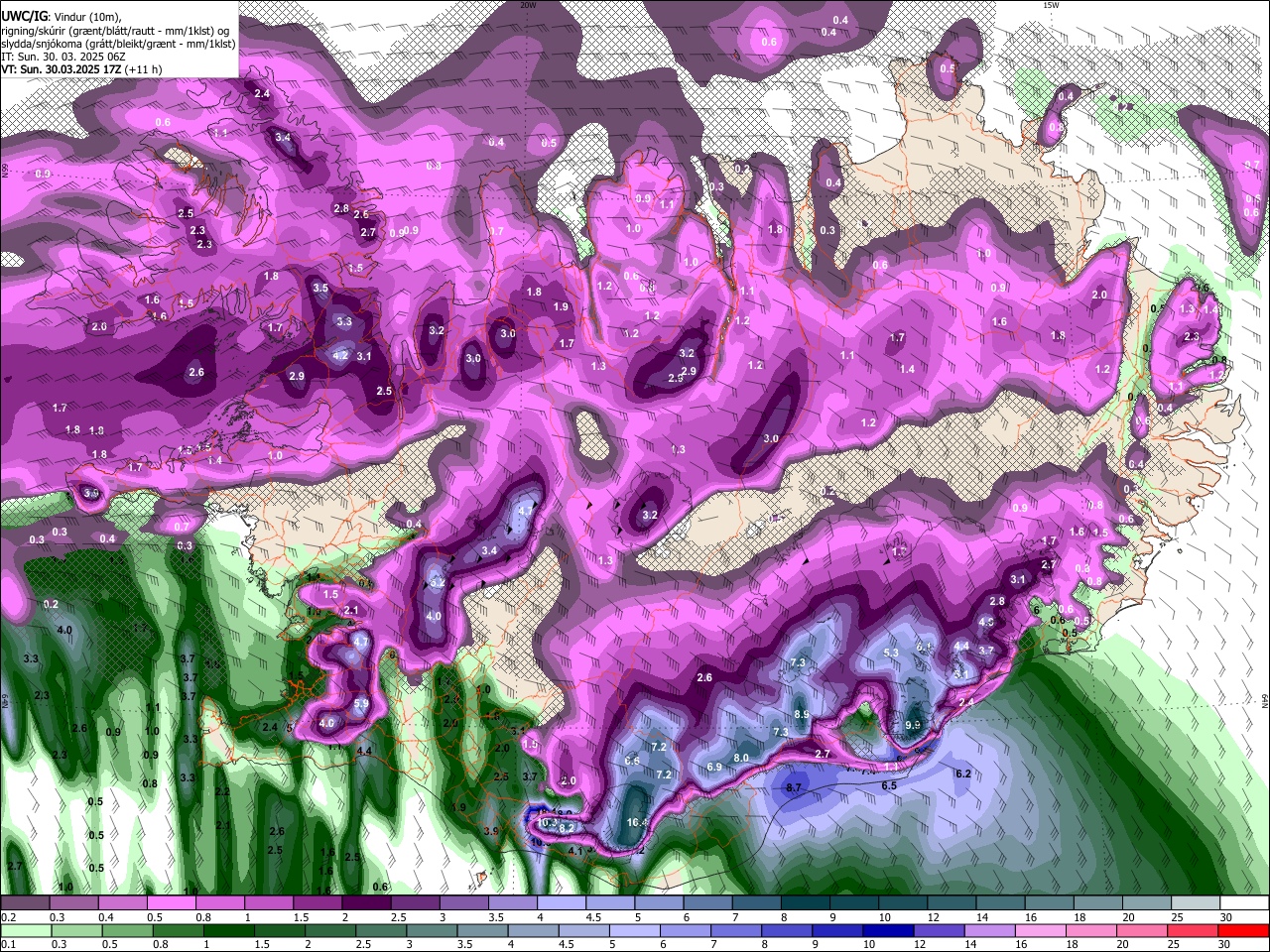The width and height of the screenshot is (1270, 952).
Task: Select the 'IT: Sun. 30. 03. 2025 06Z' init time
Action: pyautogui.click(x=63, y=57)
